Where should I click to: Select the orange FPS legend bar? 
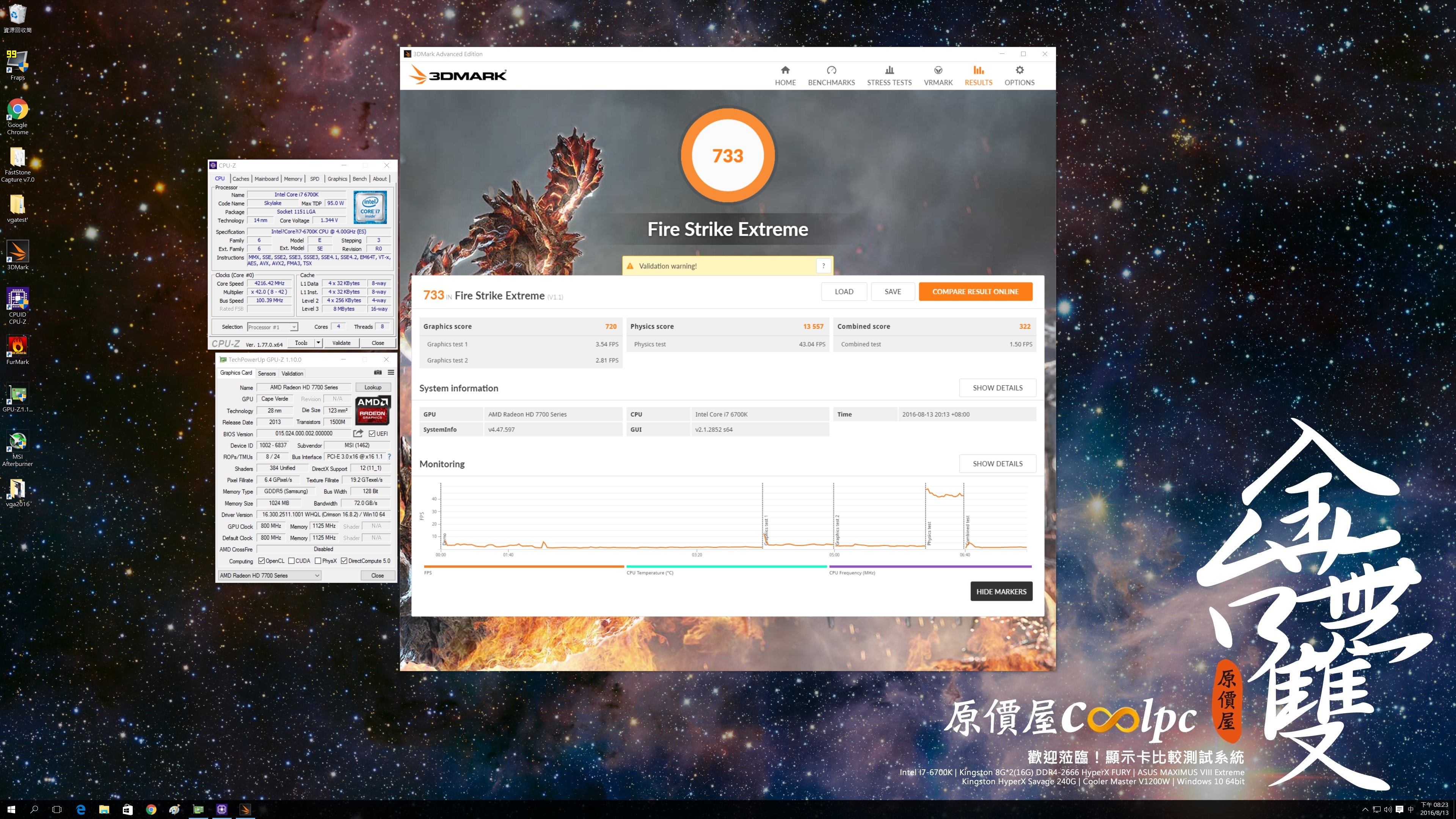tap(523, 566)
